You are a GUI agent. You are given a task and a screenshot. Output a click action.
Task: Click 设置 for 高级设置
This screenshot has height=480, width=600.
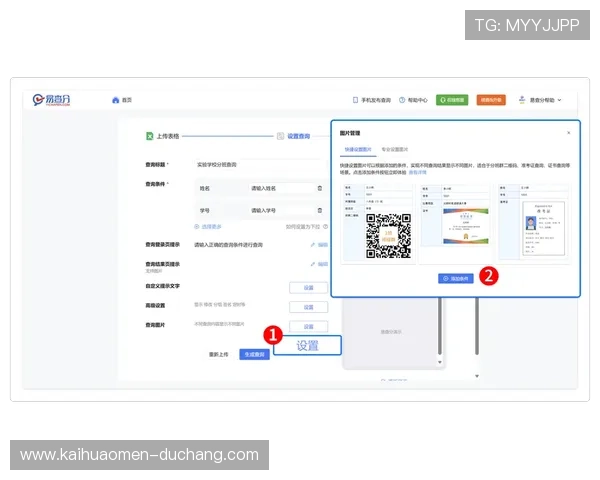coord(308,307)
